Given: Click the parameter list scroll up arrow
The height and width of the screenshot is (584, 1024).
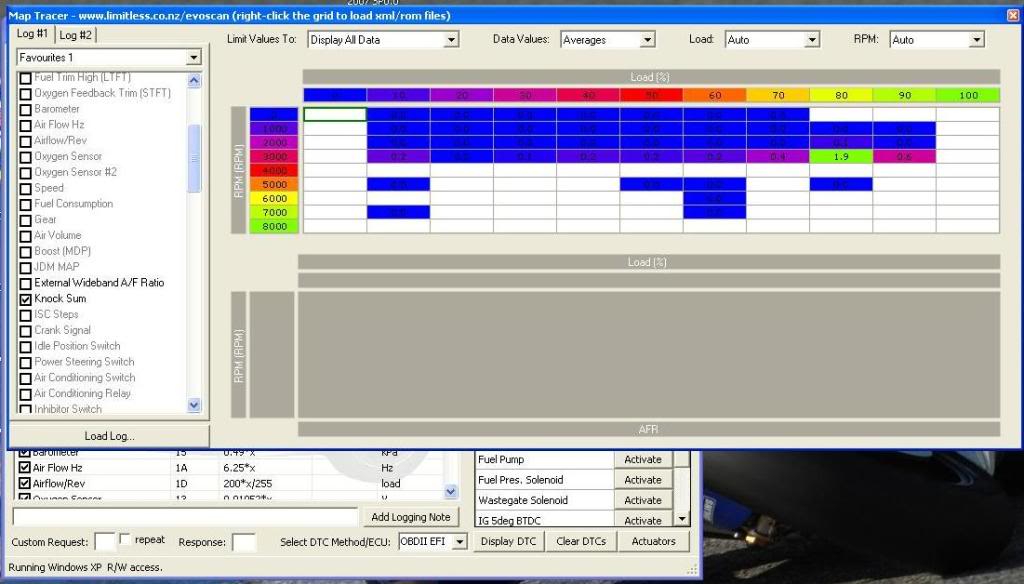Looking at the screenshot, I should coord(194,80).
